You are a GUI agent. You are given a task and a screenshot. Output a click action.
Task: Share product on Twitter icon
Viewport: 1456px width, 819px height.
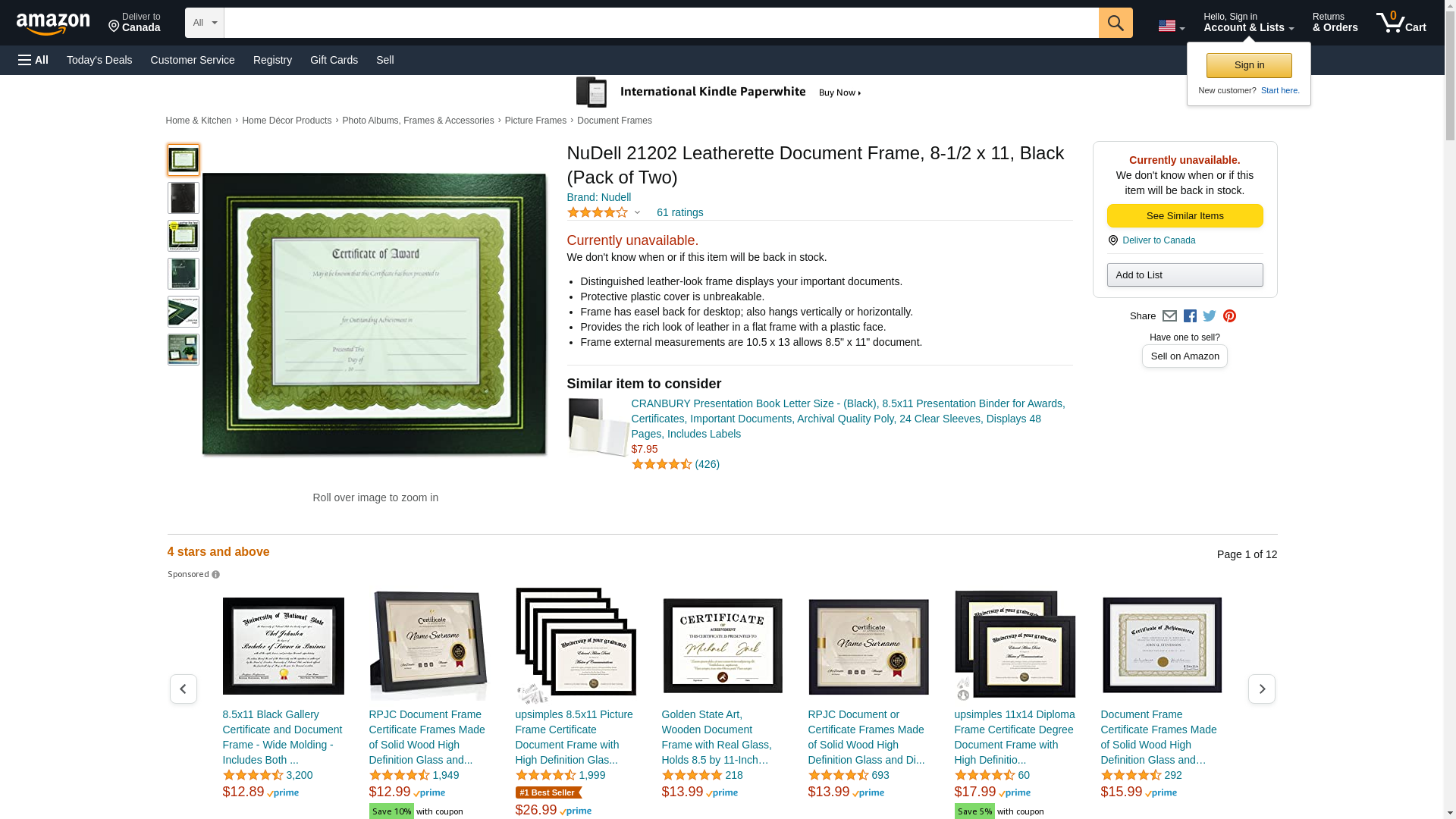(x=1210, y=316)
